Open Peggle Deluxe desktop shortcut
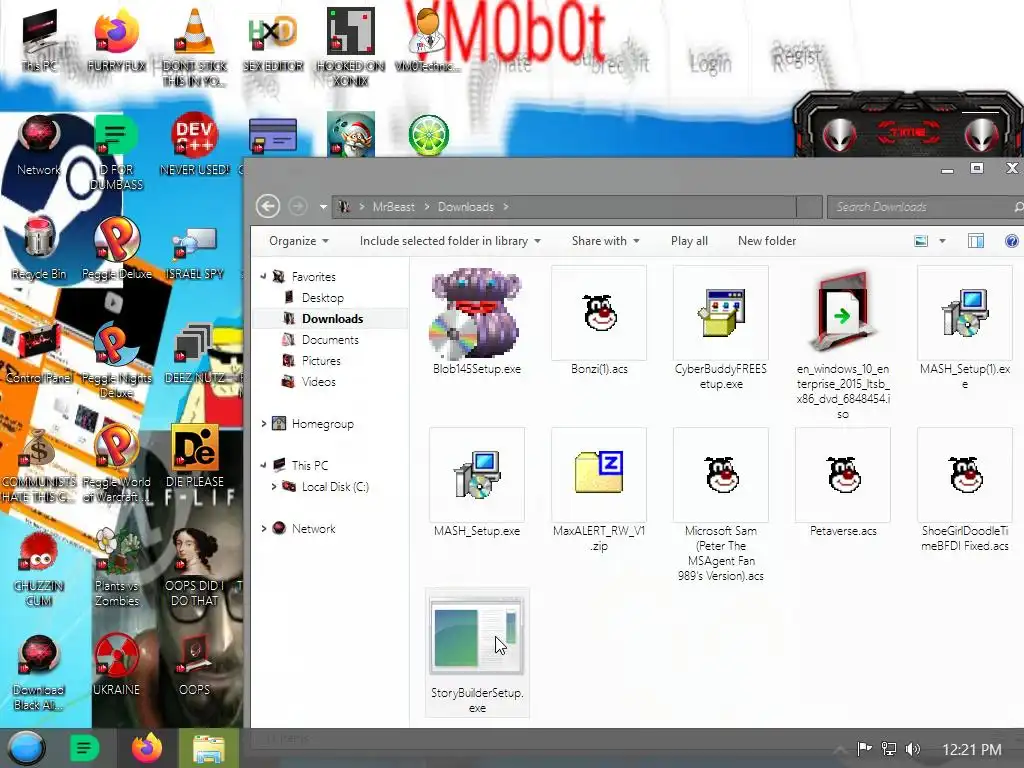This screenshot has width=1024, height=768. coord(117,249)
